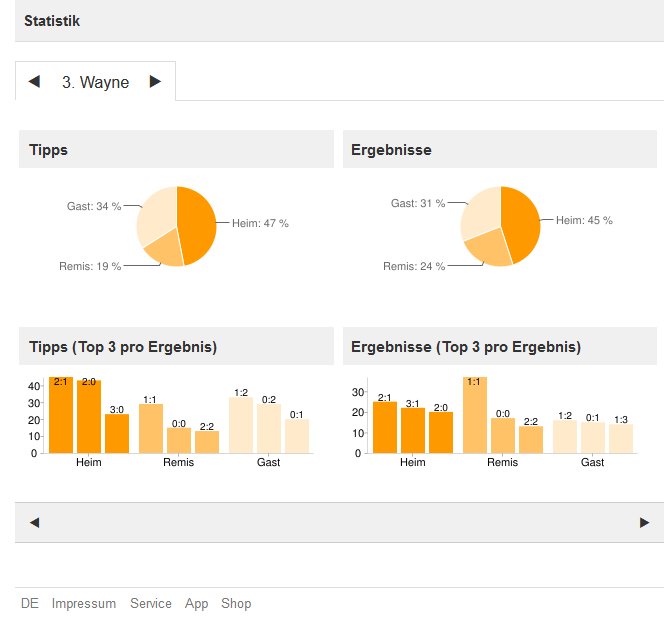Click the 1:1 bar in Ergebnisse chart
The image size is (664, 628).
click(475, 415)
